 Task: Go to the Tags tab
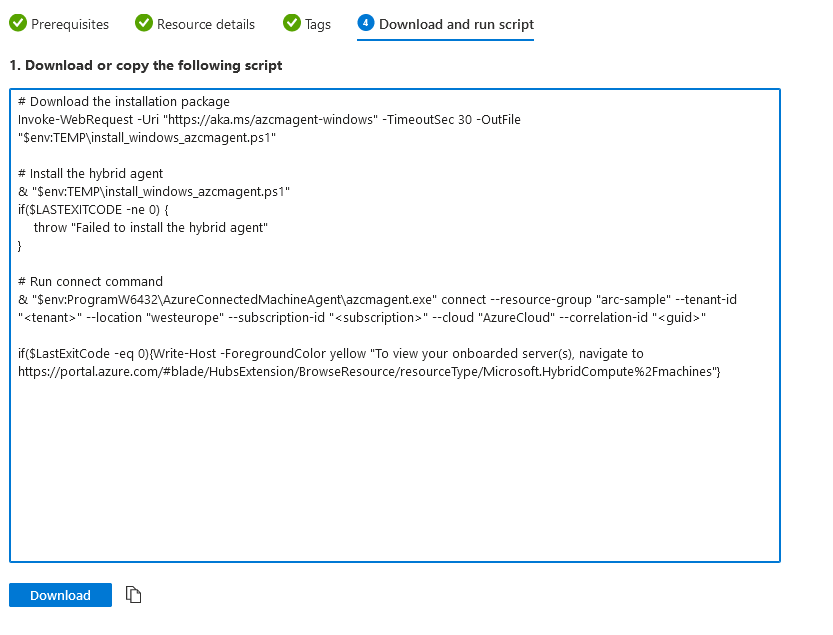pyautogui.click(x=307, y=24)
